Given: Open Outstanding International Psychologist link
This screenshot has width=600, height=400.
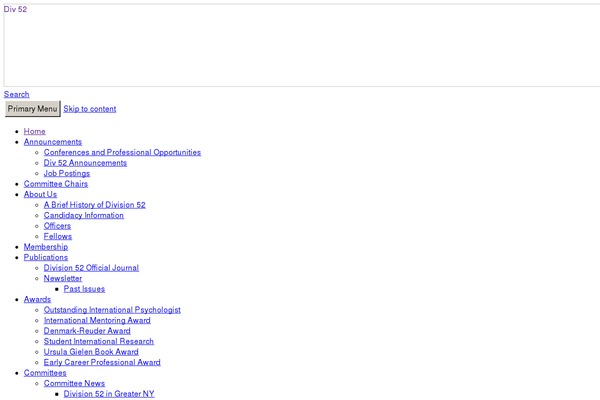Looking at the screenshot, I should pos(112,310).
